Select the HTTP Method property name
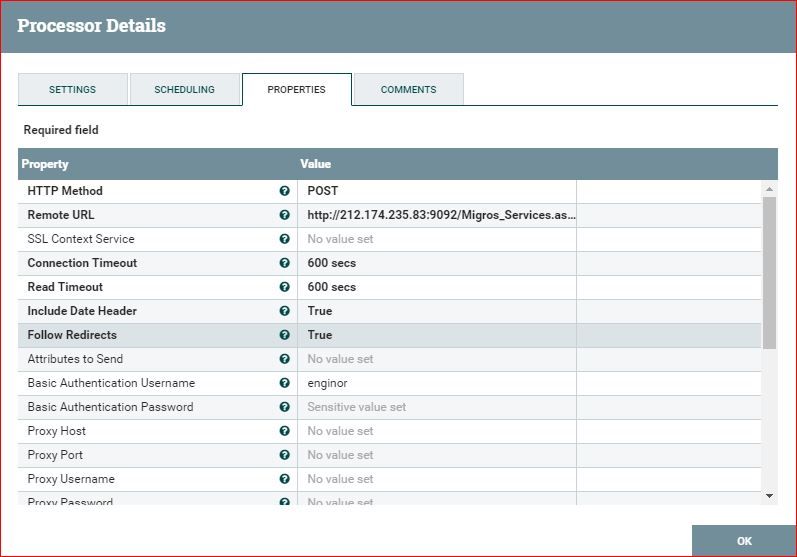Image resolution: width=797 pixels, height=557 pixels. pyautogui.click(x=65, y=191)
